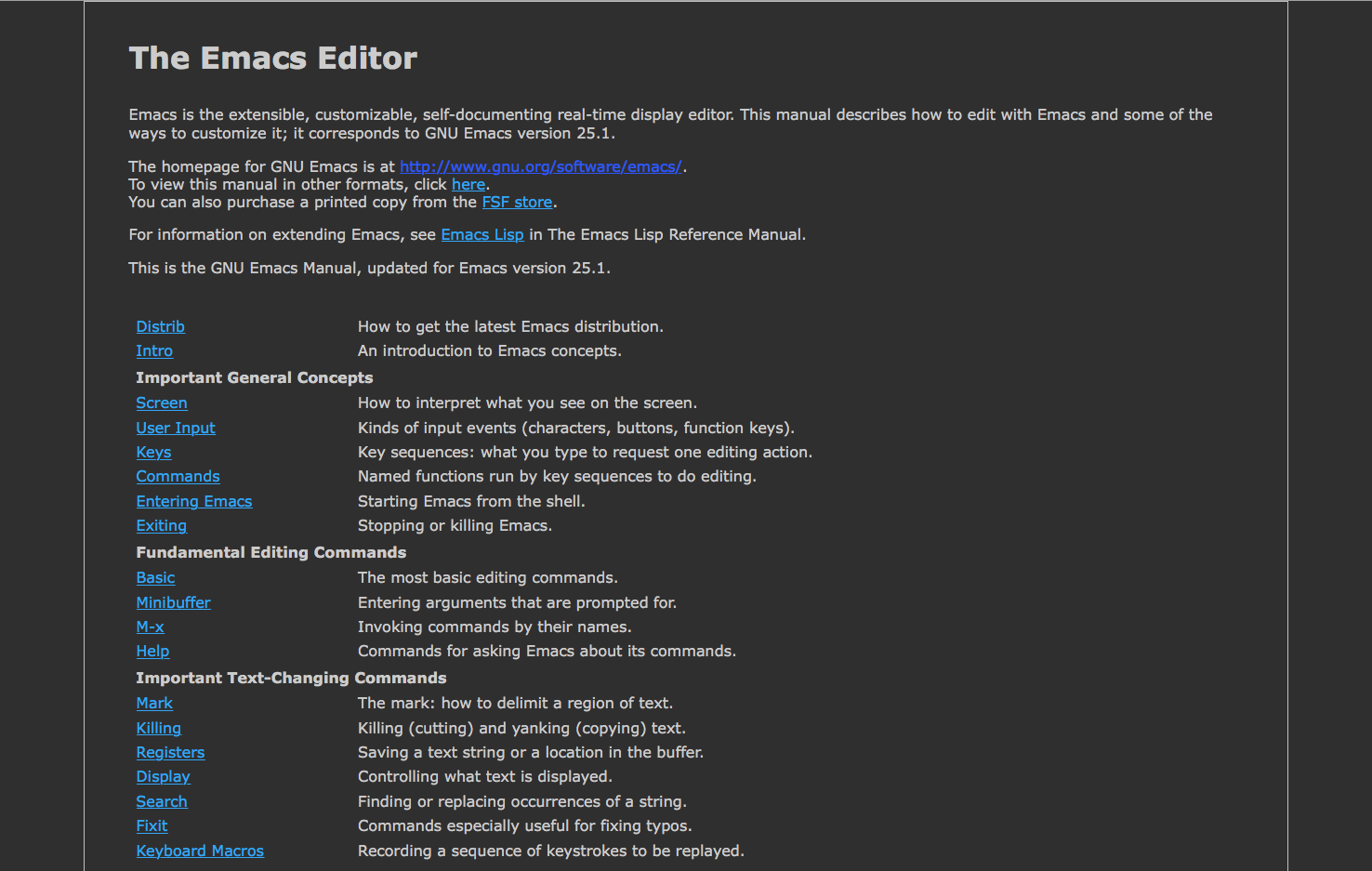Open the Minibuffer section

pos(173,602)
